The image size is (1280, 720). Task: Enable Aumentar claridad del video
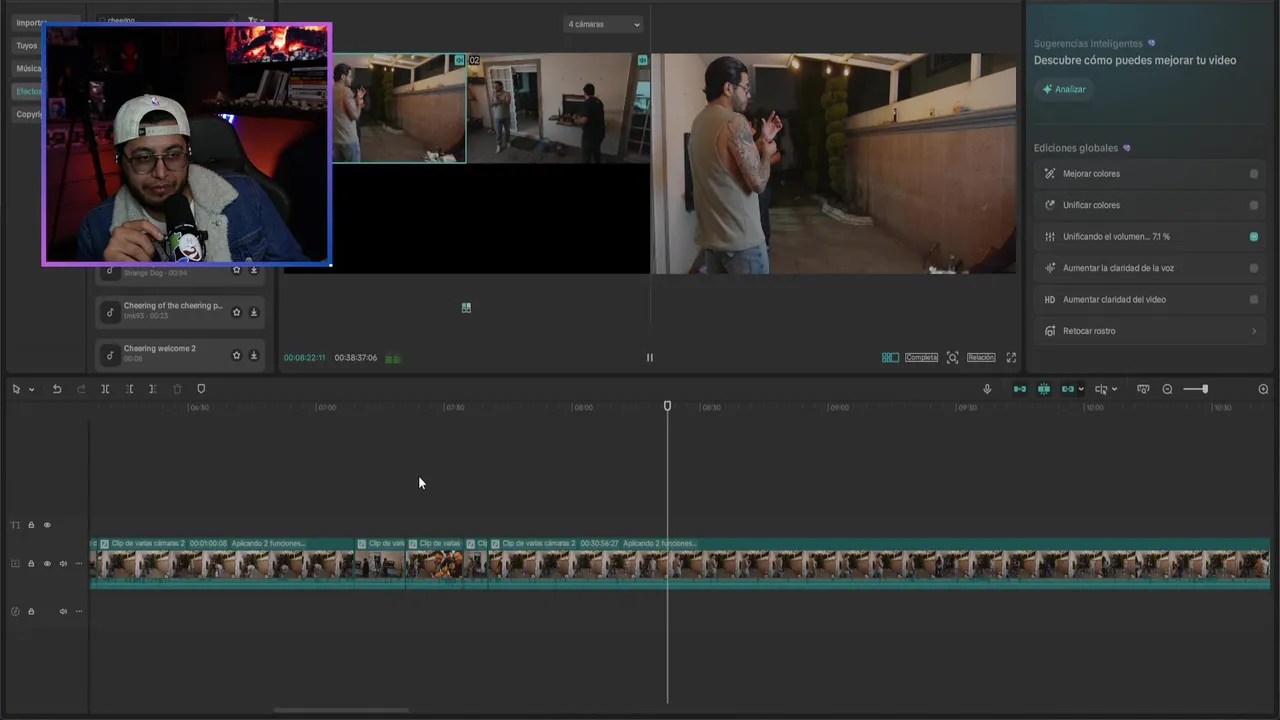pos(1254,300)
